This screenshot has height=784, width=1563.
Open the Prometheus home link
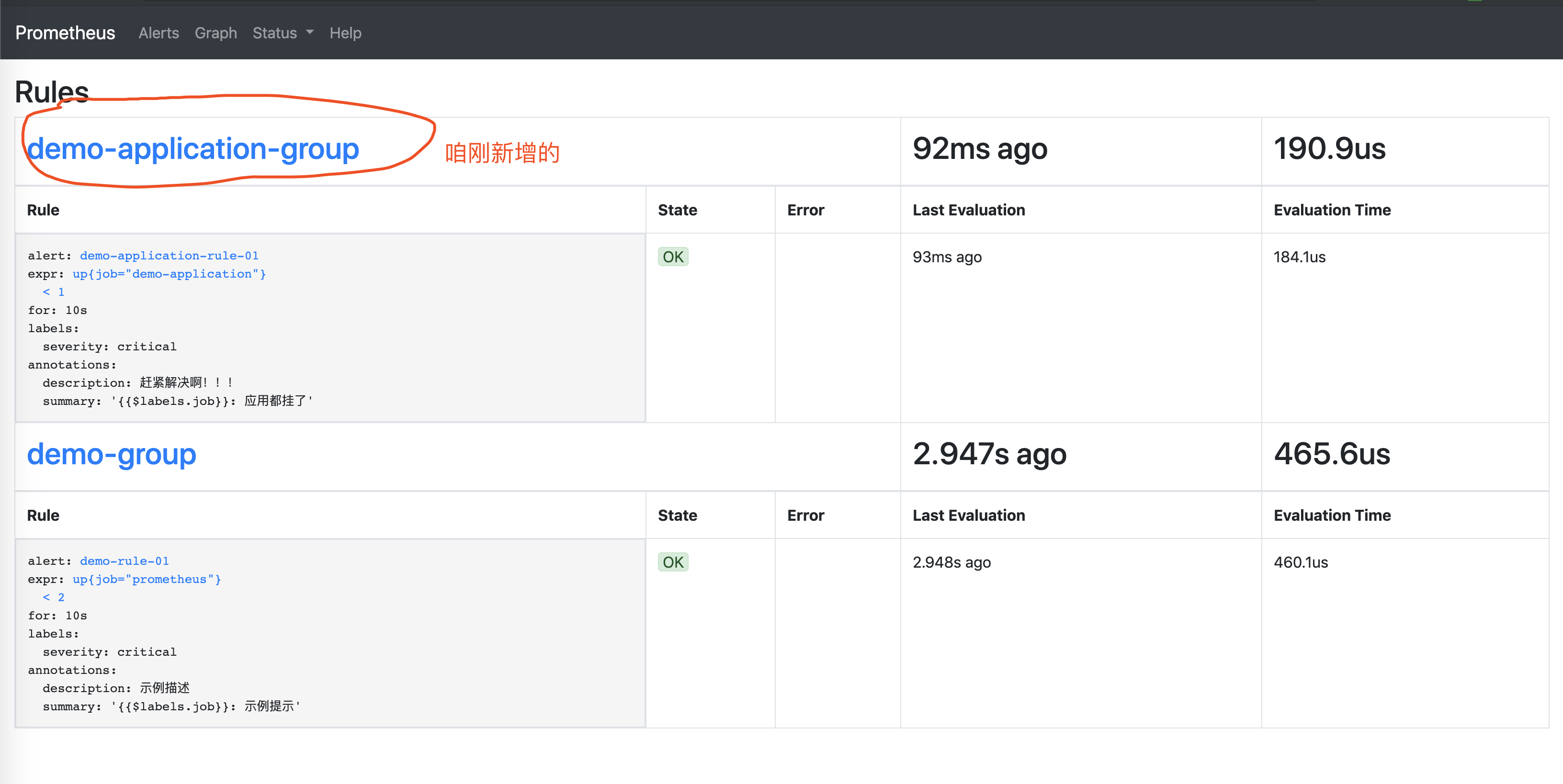(x=65, y=33)
